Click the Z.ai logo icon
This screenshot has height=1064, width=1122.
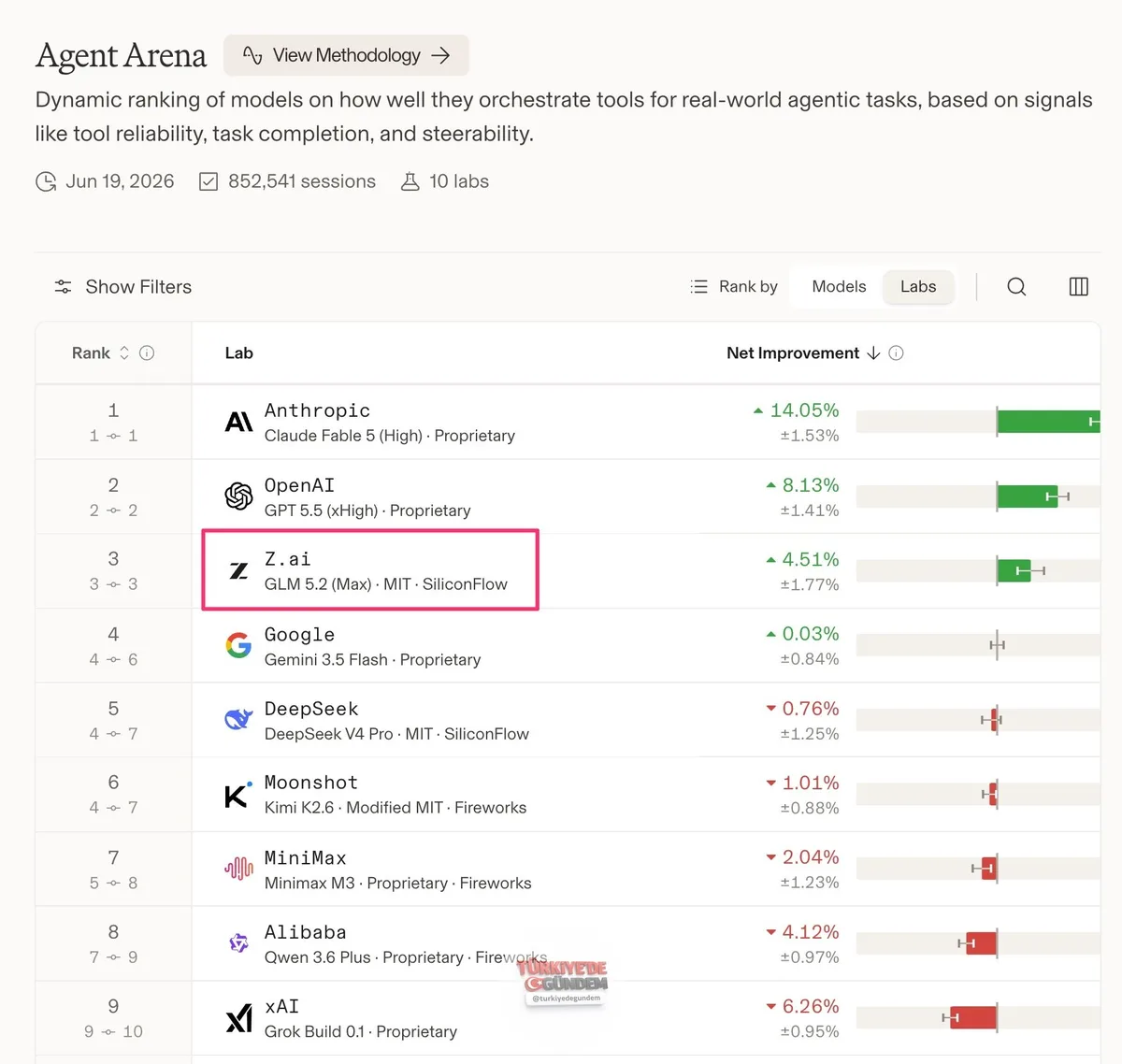coord(238,570)
